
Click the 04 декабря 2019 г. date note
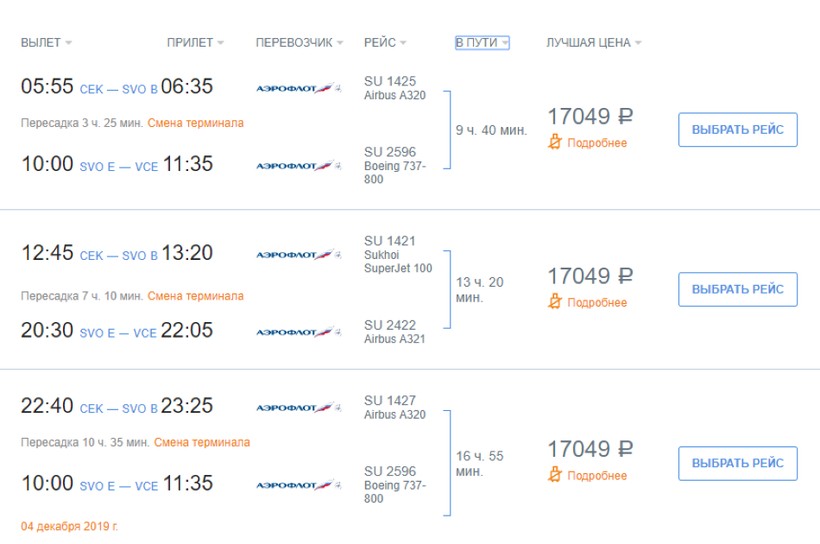point(69,525)
